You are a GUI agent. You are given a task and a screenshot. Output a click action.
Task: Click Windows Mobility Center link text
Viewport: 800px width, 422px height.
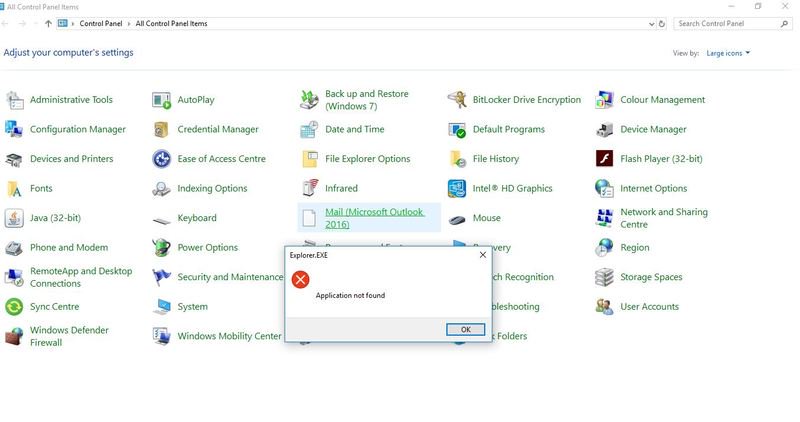tap(229, 336)
